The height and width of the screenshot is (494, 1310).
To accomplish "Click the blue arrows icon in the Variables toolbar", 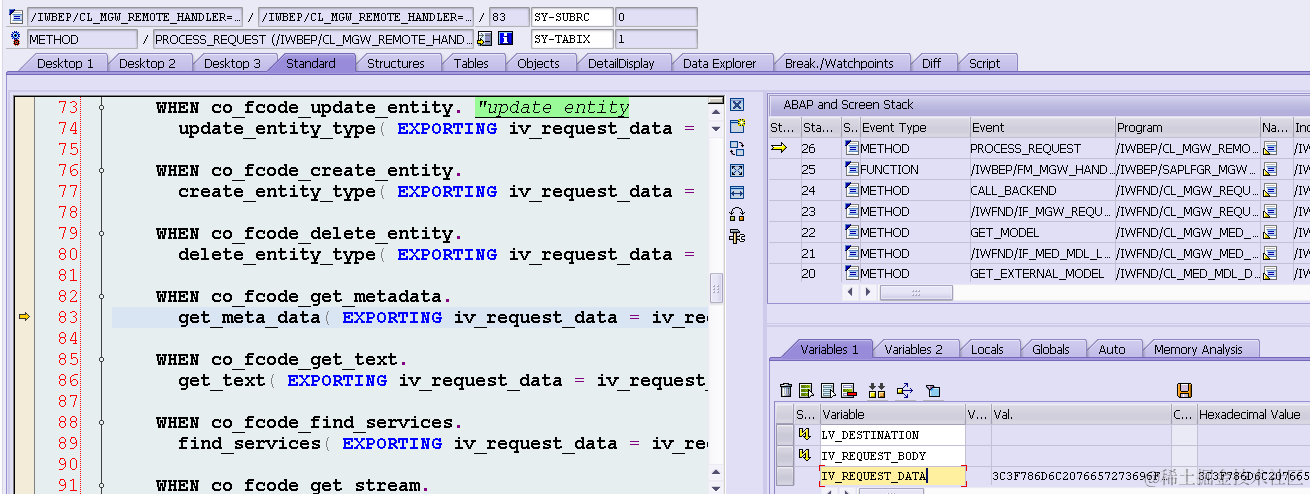I will click(905, 390).
